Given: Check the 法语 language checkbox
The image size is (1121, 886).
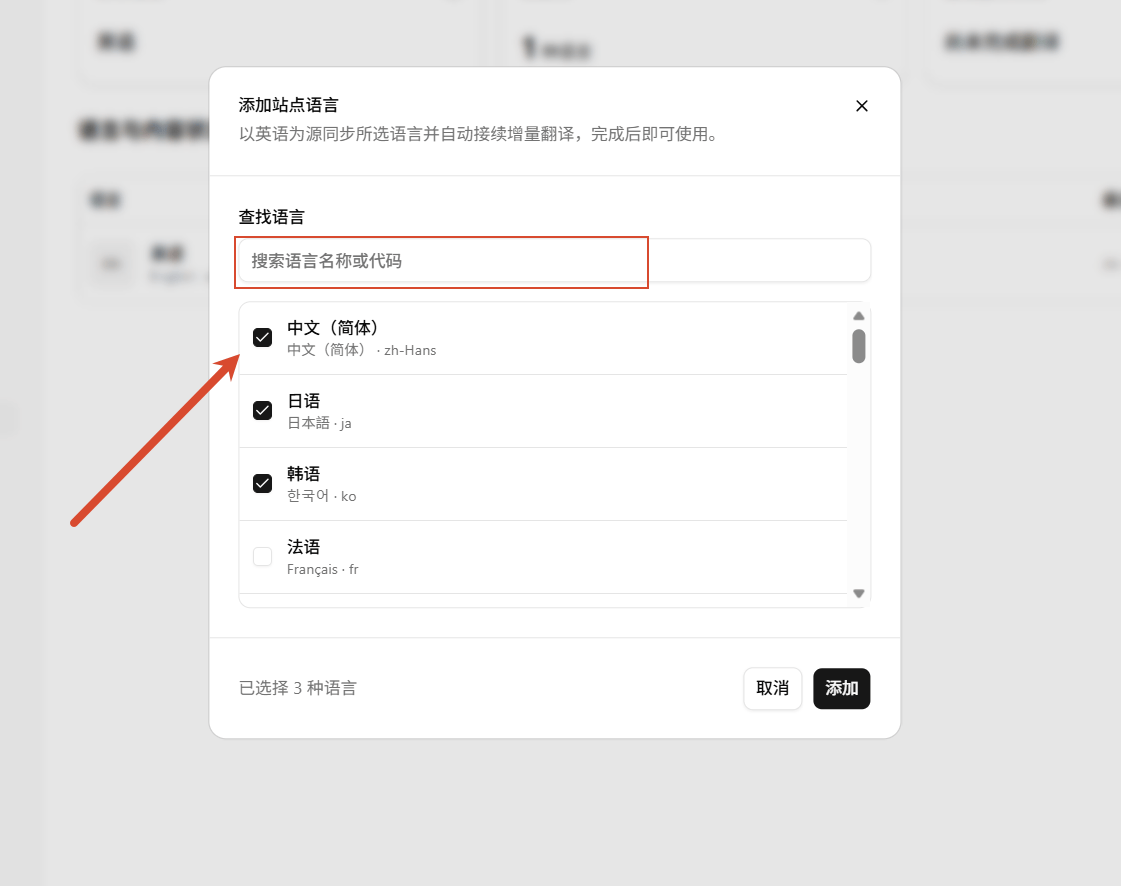Looking at the screenshot, I should point(262,556).
